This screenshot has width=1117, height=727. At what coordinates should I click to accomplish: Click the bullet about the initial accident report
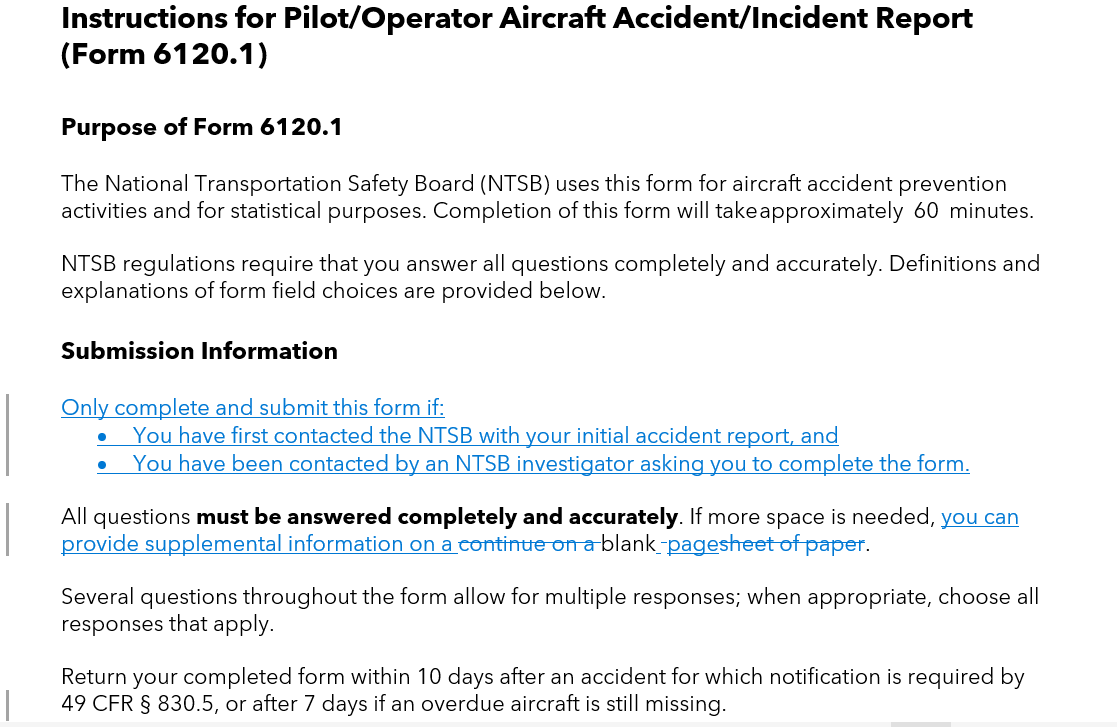click(485, 436)
